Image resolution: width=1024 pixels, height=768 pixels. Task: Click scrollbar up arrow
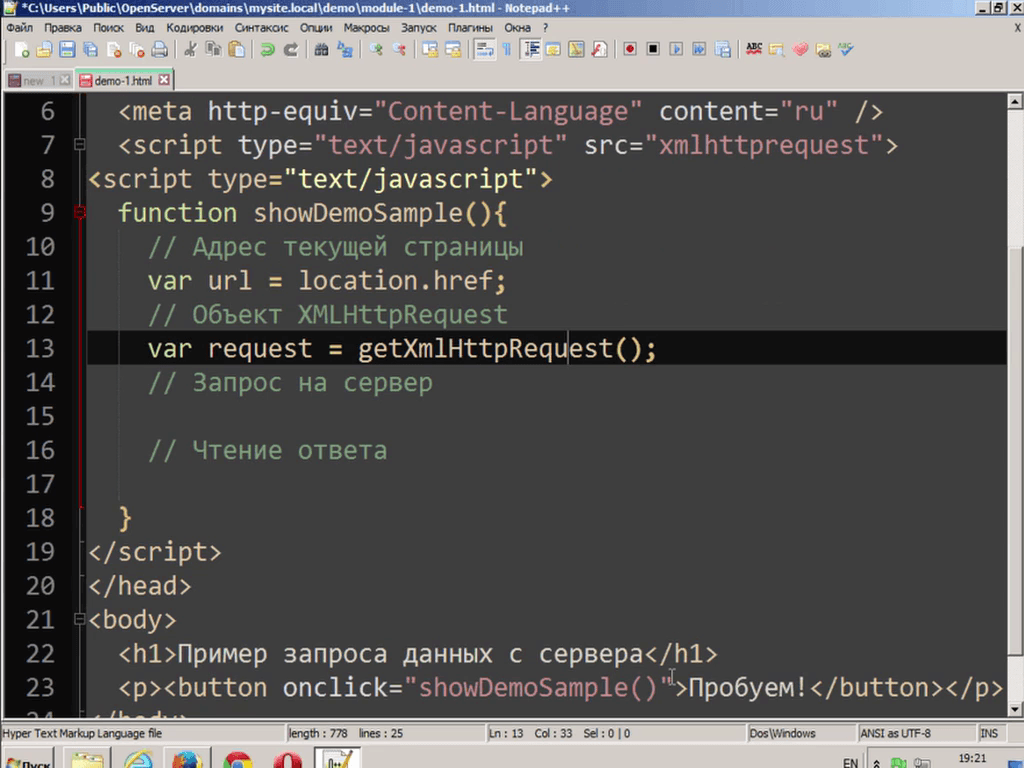point(1014,101)
